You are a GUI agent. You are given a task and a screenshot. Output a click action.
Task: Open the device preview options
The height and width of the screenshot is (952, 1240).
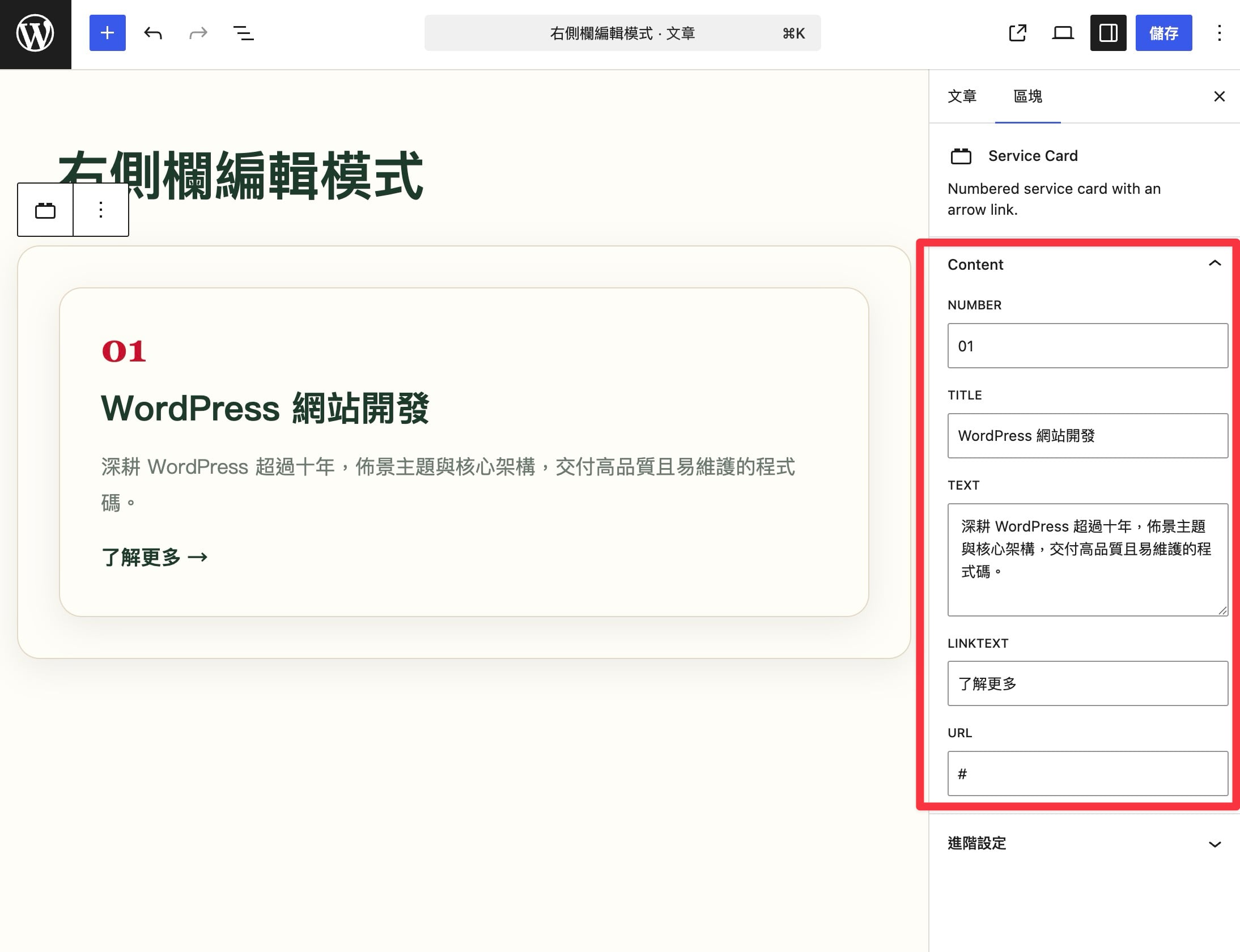(1063, 33)
